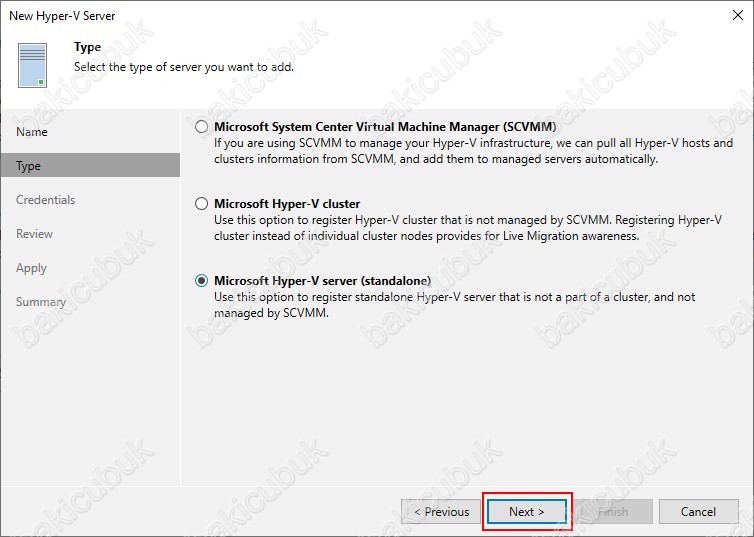Image resolution: width=754 pixels, height=537 pixels.
Task: Click the Next > button
Action: point(527,512)
